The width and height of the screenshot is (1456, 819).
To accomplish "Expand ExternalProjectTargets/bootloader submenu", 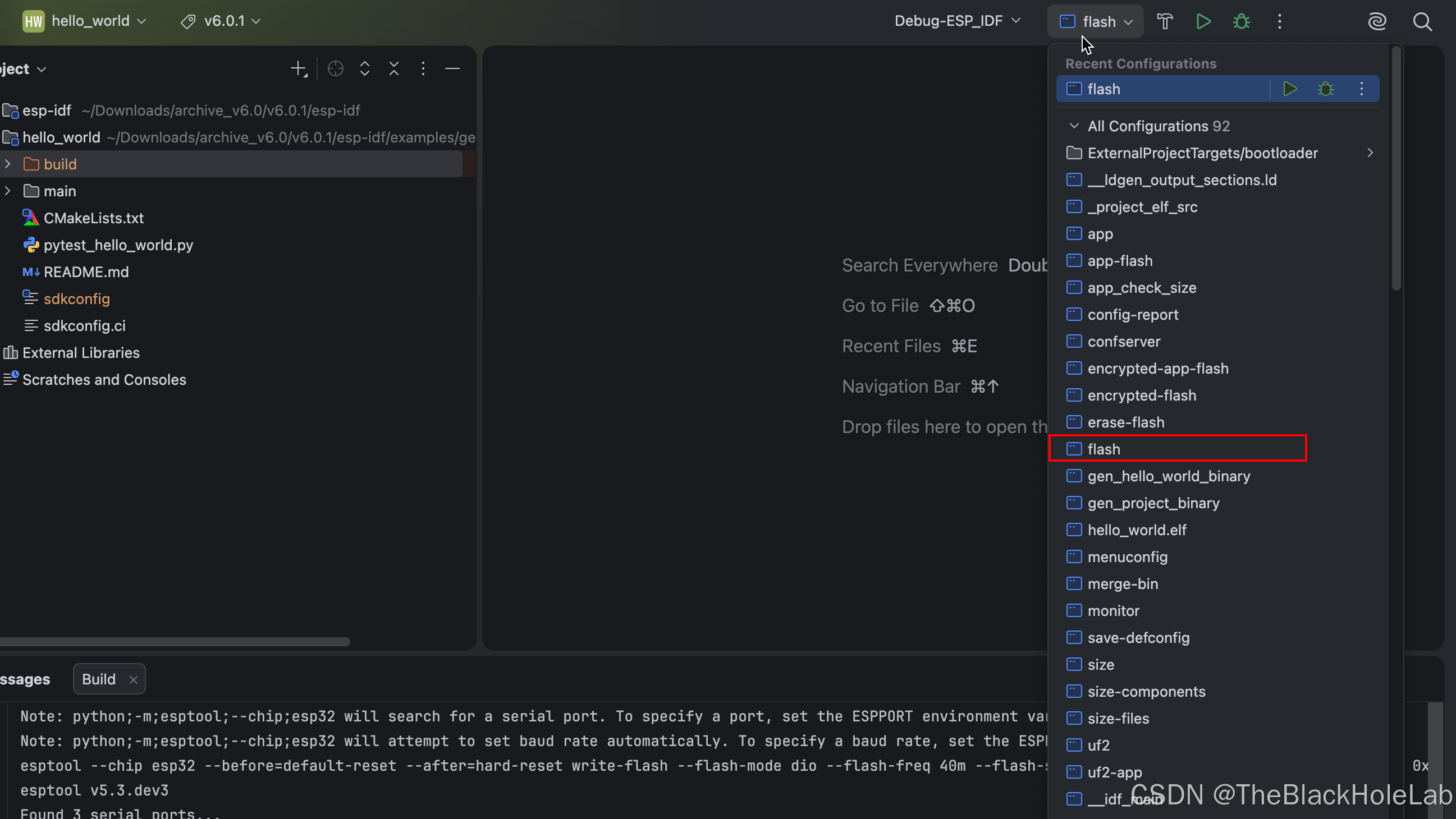I will click(1370, 153).
